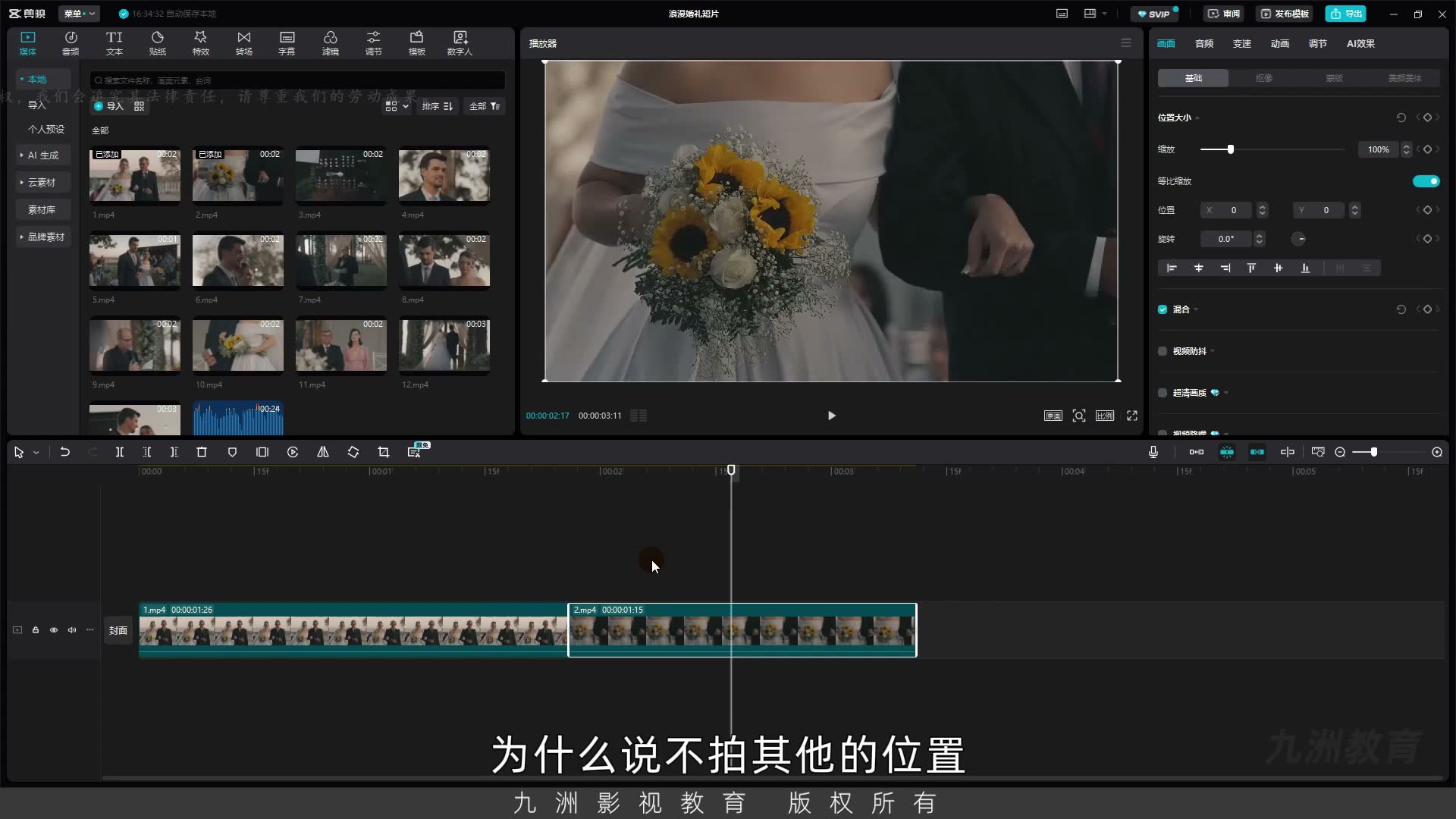Open the 排序 sort dropdown

(437, 106)
